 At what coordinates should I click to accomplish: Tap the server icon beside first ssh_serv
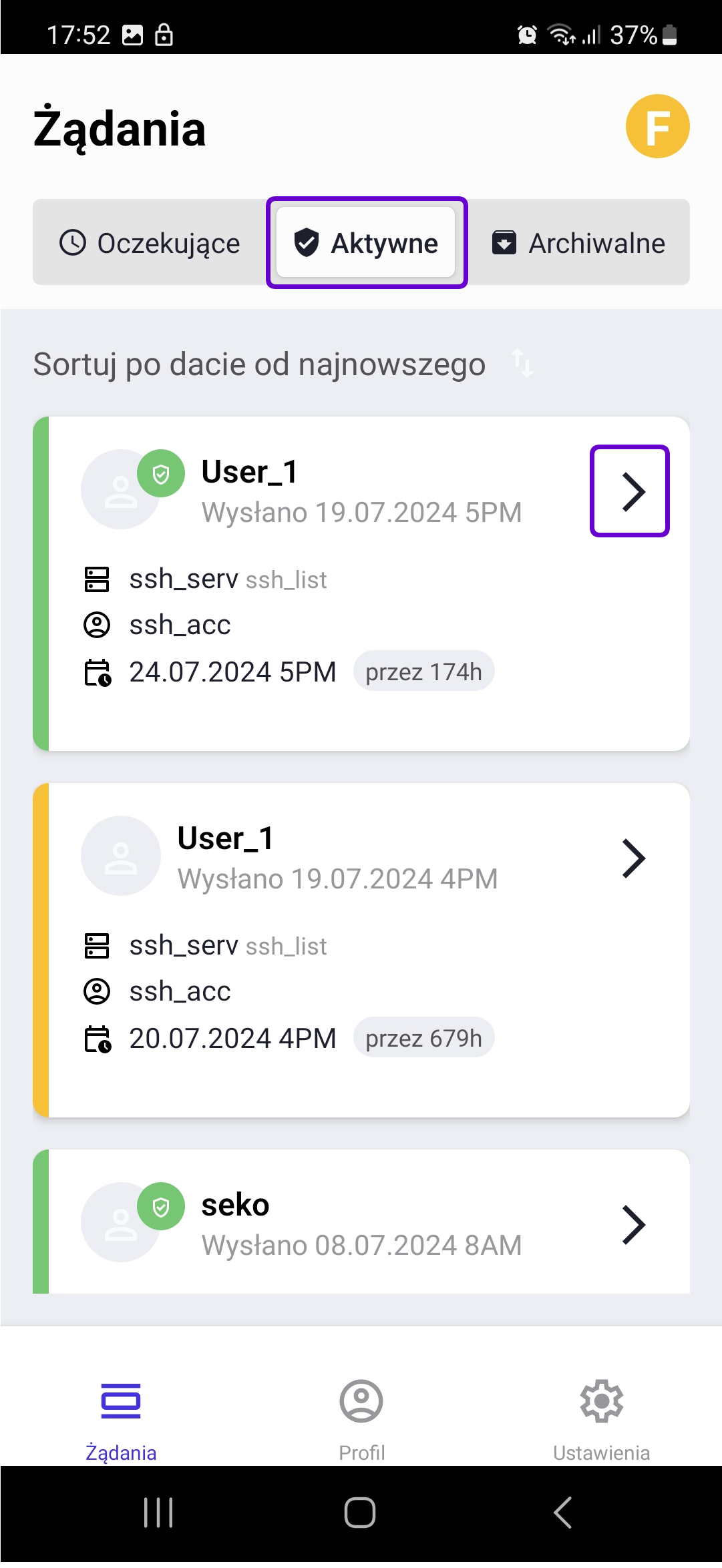coord(97,579)
